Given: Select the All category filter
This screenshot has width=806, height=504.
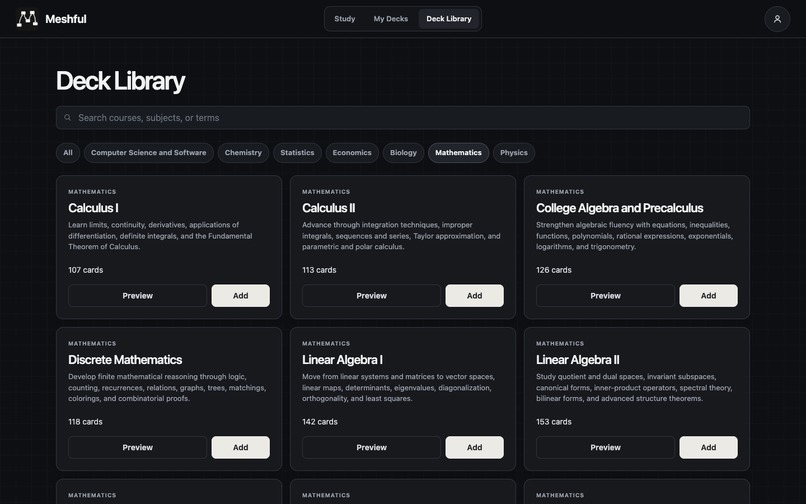Looking at the screenshot, I should point(68,153).
